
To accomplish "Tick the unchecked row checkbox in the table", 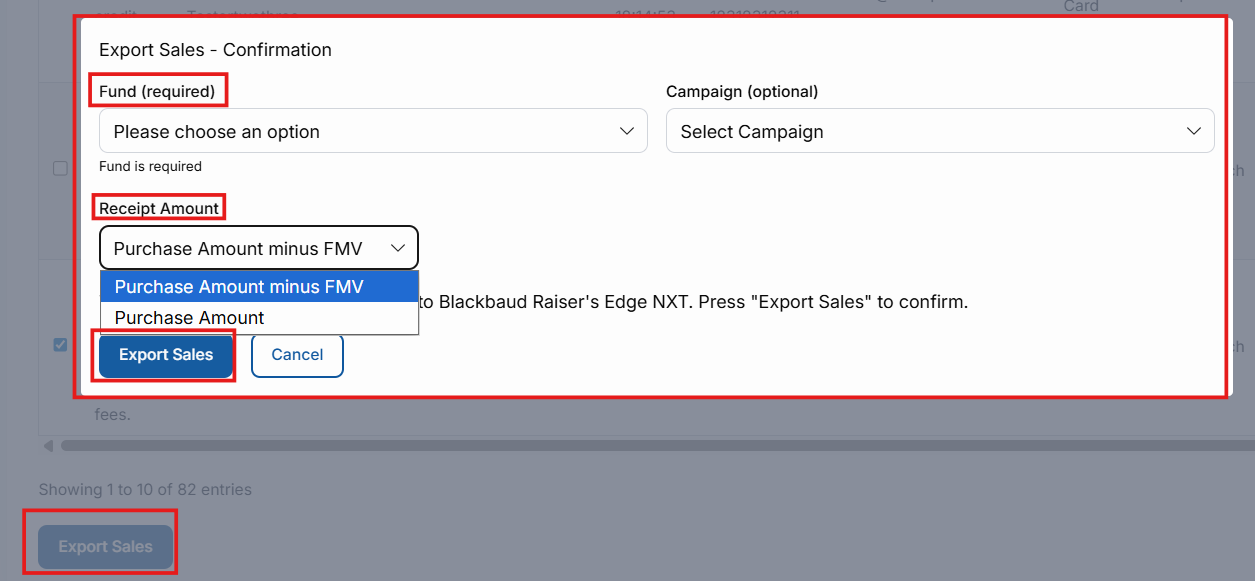I will click(x=60, y=168).
